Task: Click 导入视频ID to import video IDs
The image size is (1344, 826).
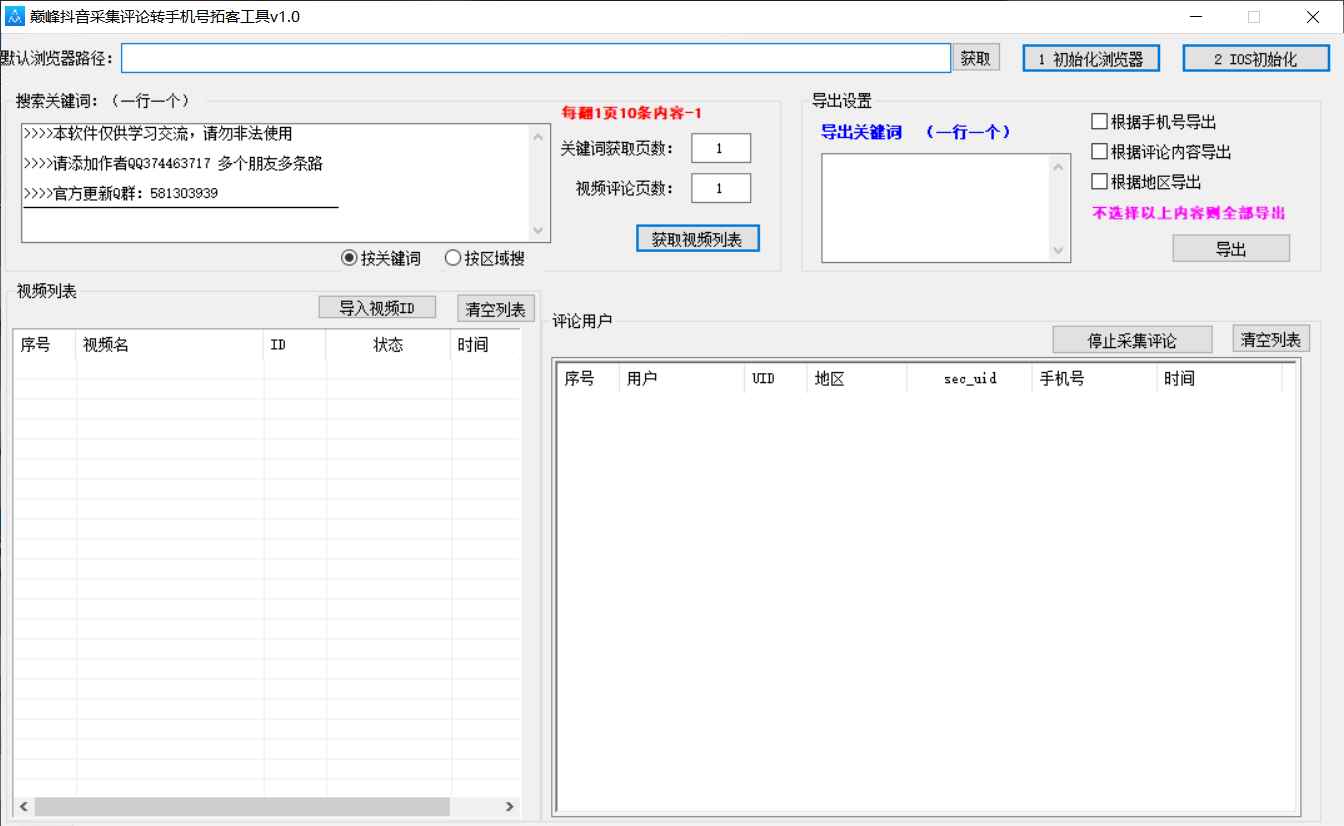Action: [x=377, y=306]
